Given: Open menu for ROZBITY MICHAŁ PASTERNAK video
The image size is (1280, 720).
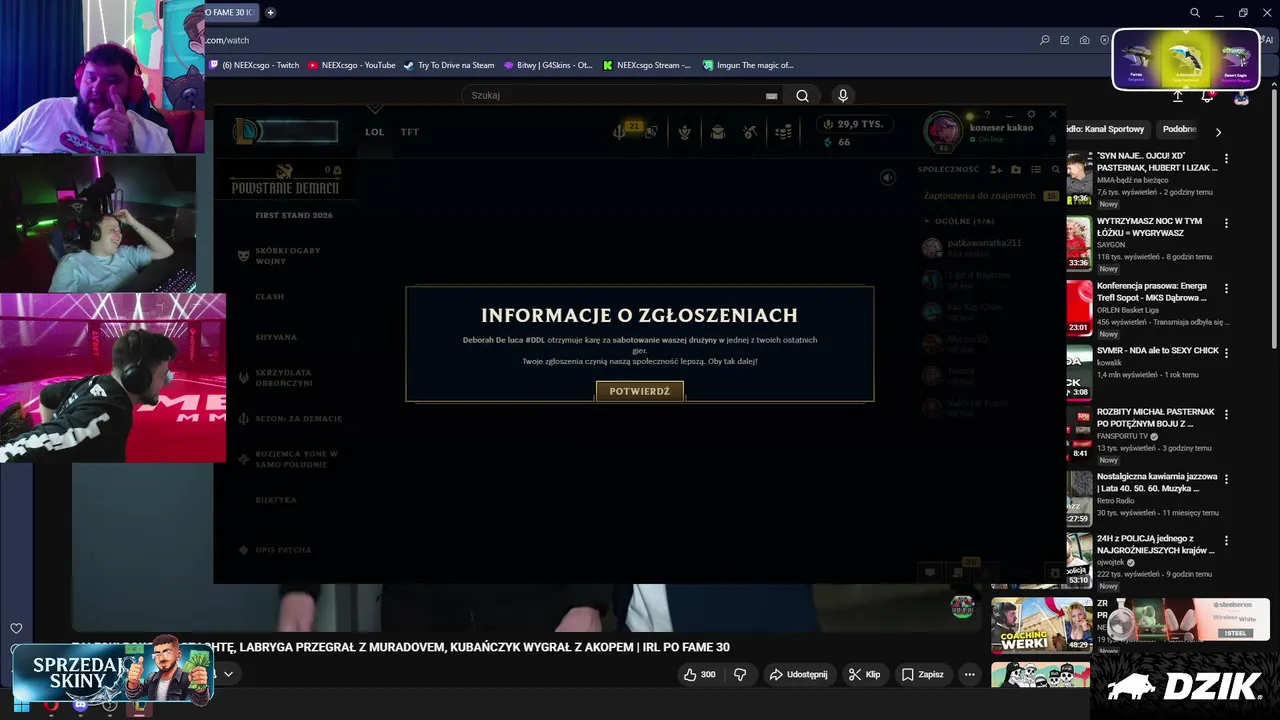Looking at the screenshot, I should pos(1227,414).
